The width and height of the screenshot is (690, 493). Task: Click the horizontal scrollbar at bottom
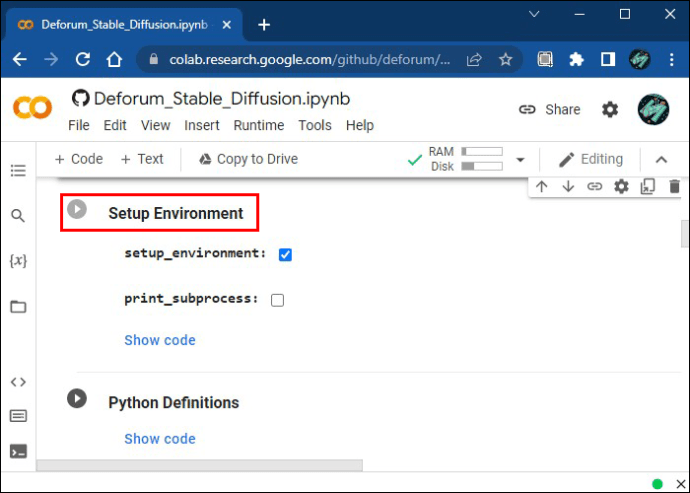point(199,465)
